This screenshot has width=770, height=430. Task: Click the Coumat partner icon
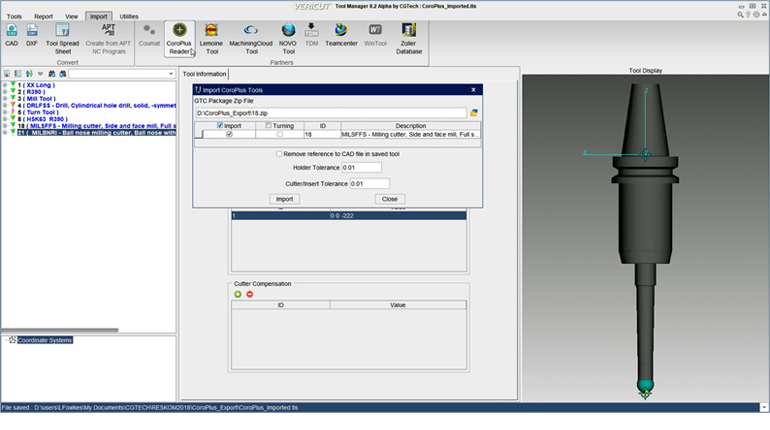149,35
